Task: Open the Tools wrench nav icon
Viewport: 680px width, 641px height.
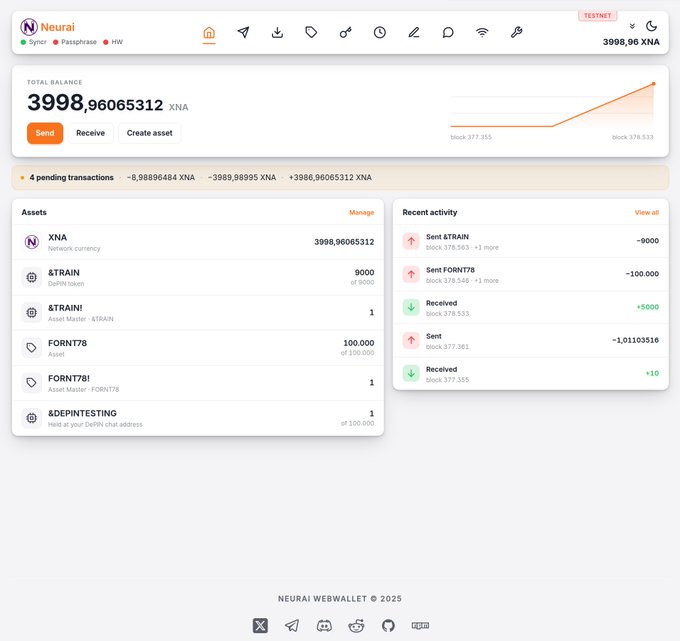Action: (x=516, y=33)
